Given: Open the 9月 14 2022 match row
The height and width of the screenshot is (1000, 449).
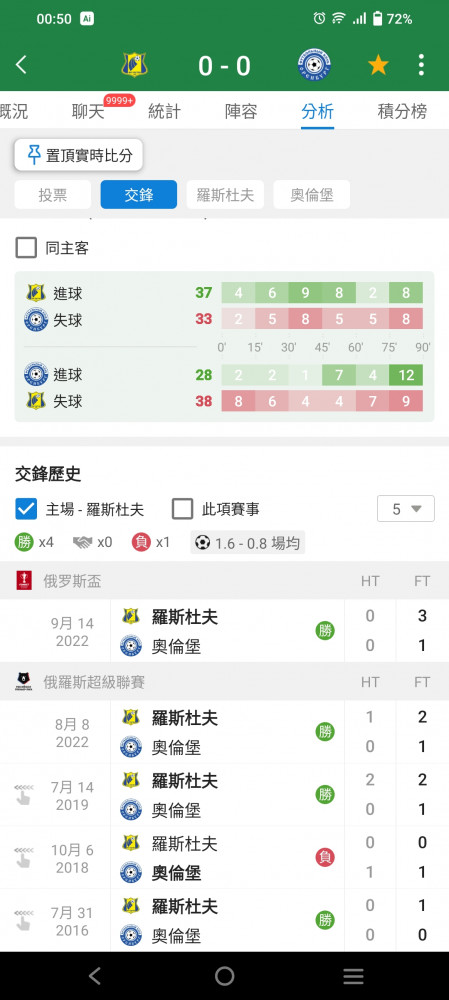Looking at the screenshot, I should click(x=224, y=631).
